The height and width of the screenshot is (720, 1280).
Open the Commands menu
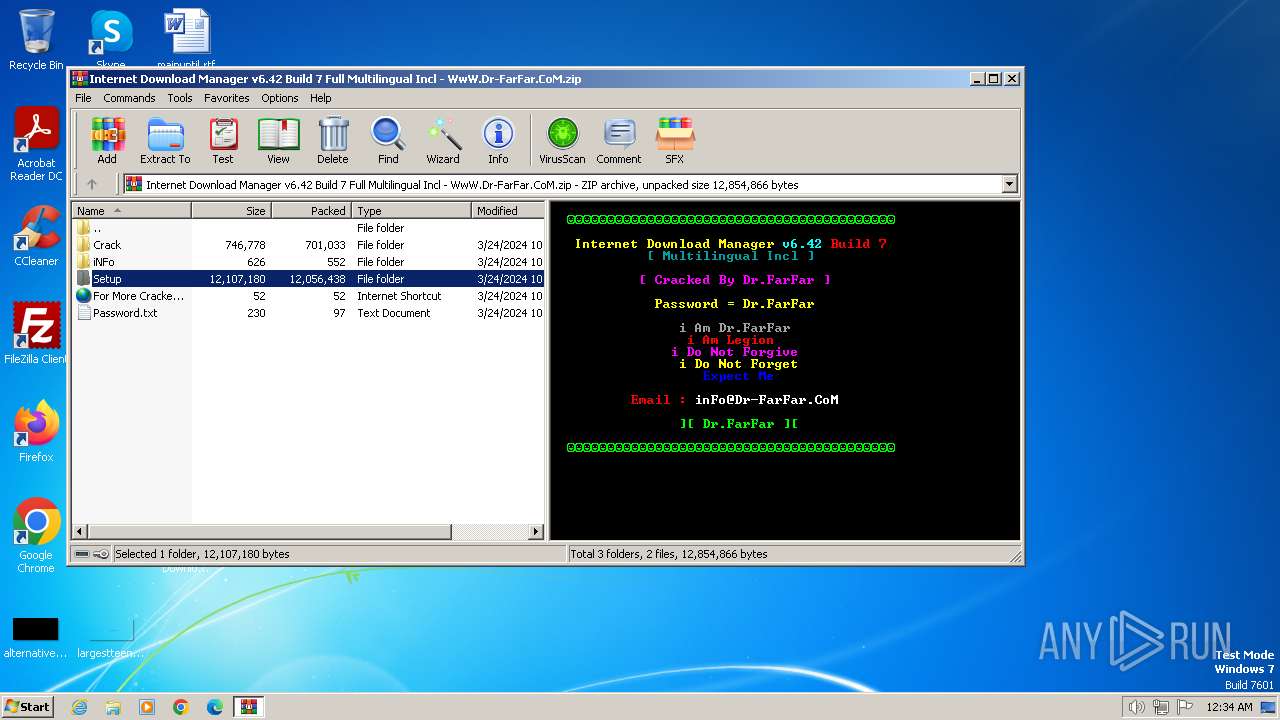pos(129,98)
